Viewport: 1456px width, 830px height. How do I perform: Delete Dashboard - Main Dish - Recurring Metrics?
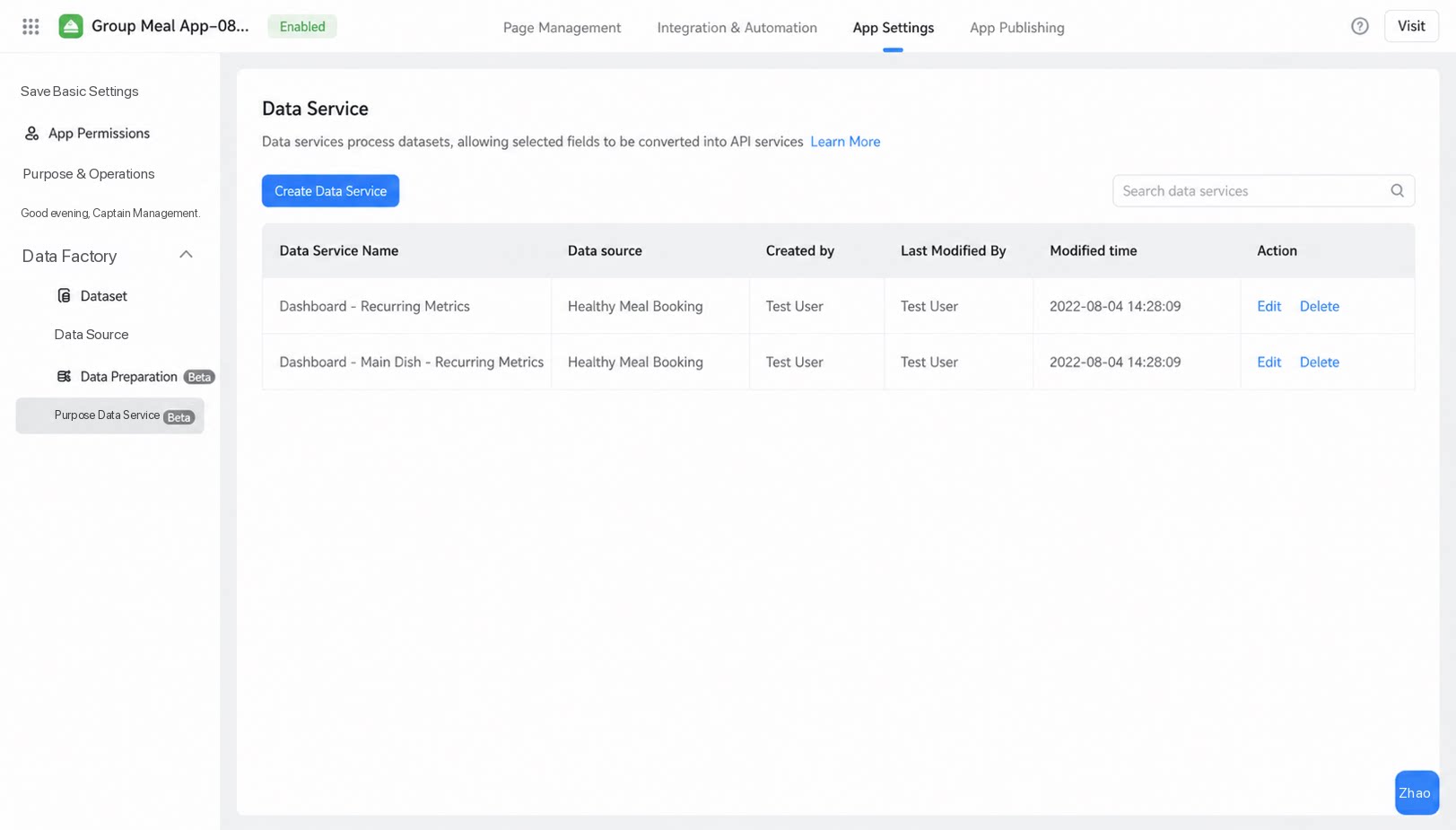[x=1319, y=363]
